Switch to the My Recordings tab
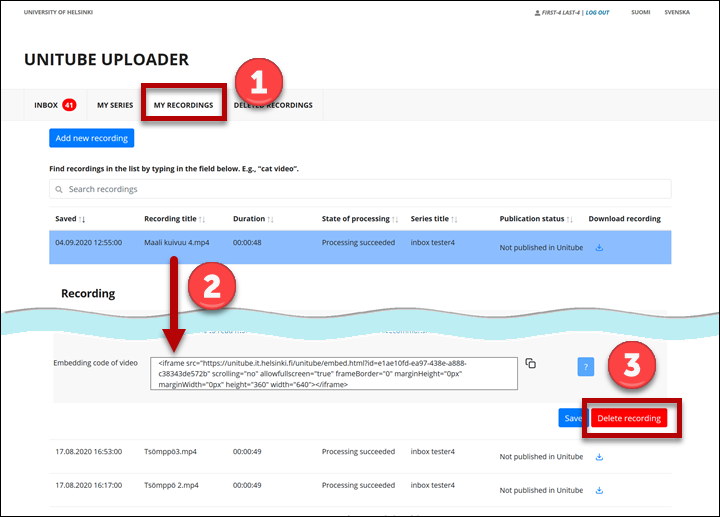 (183, 105)
